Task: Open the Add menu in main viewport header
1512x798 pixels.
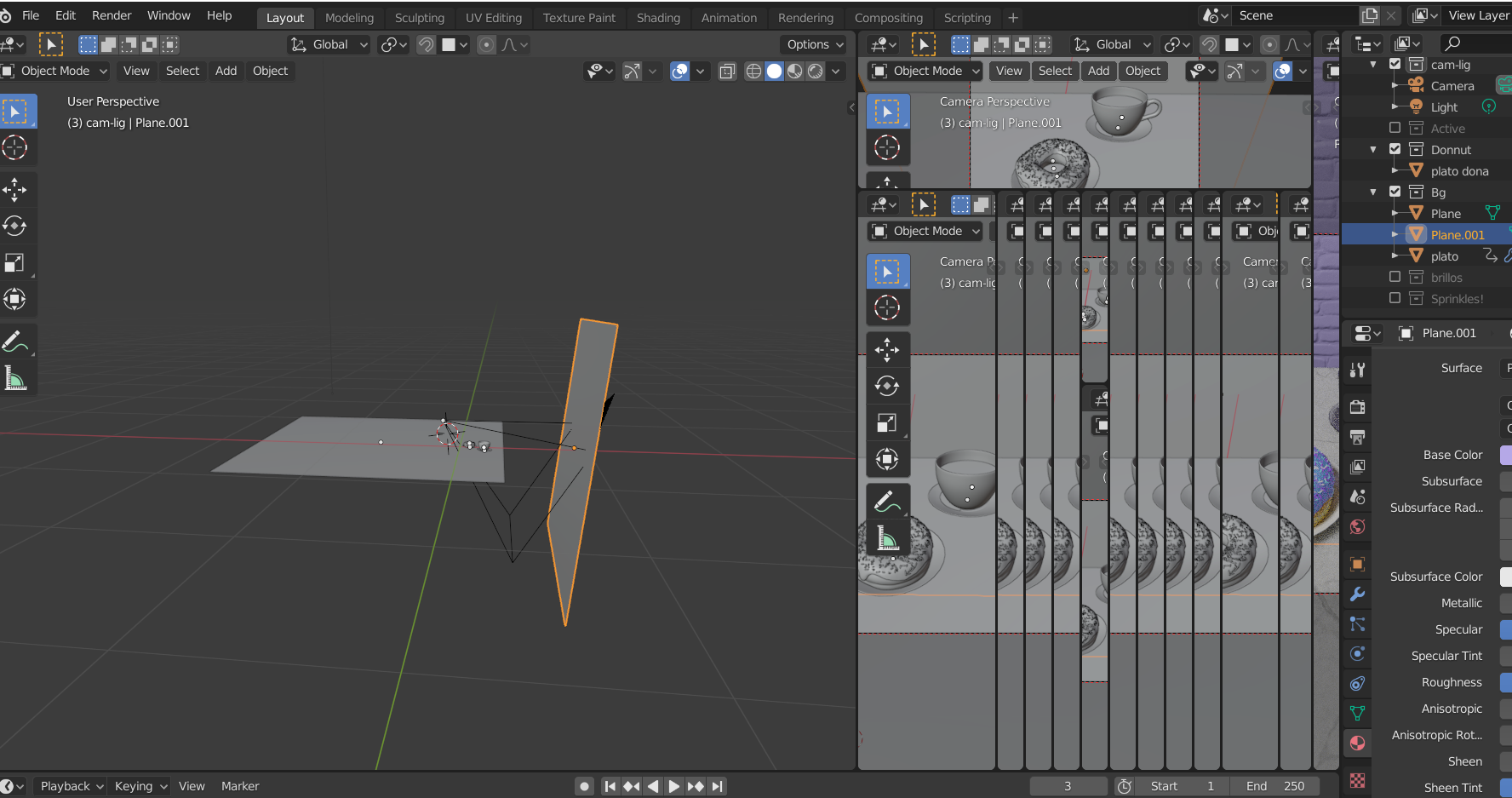Action: (226, 71)
